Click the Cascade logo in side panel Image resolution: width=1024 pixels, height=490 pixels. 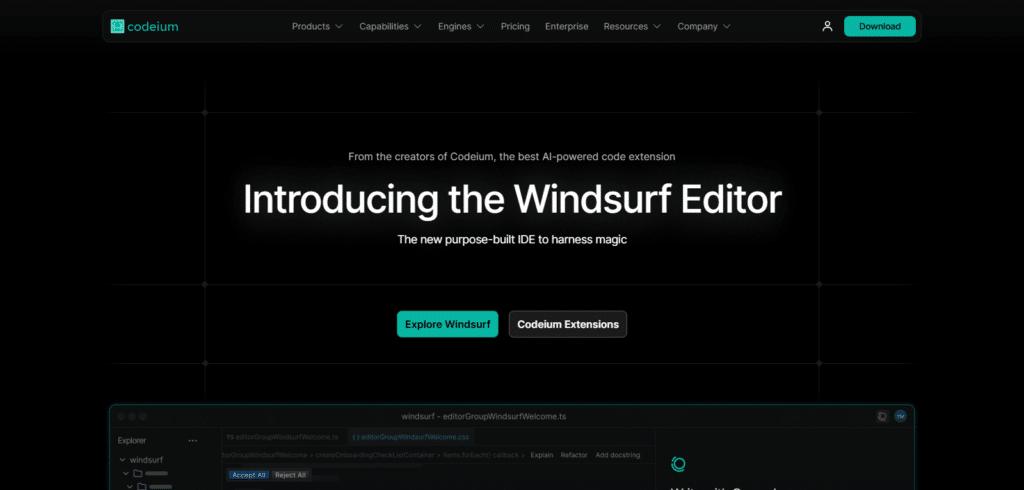click(679, 465)
